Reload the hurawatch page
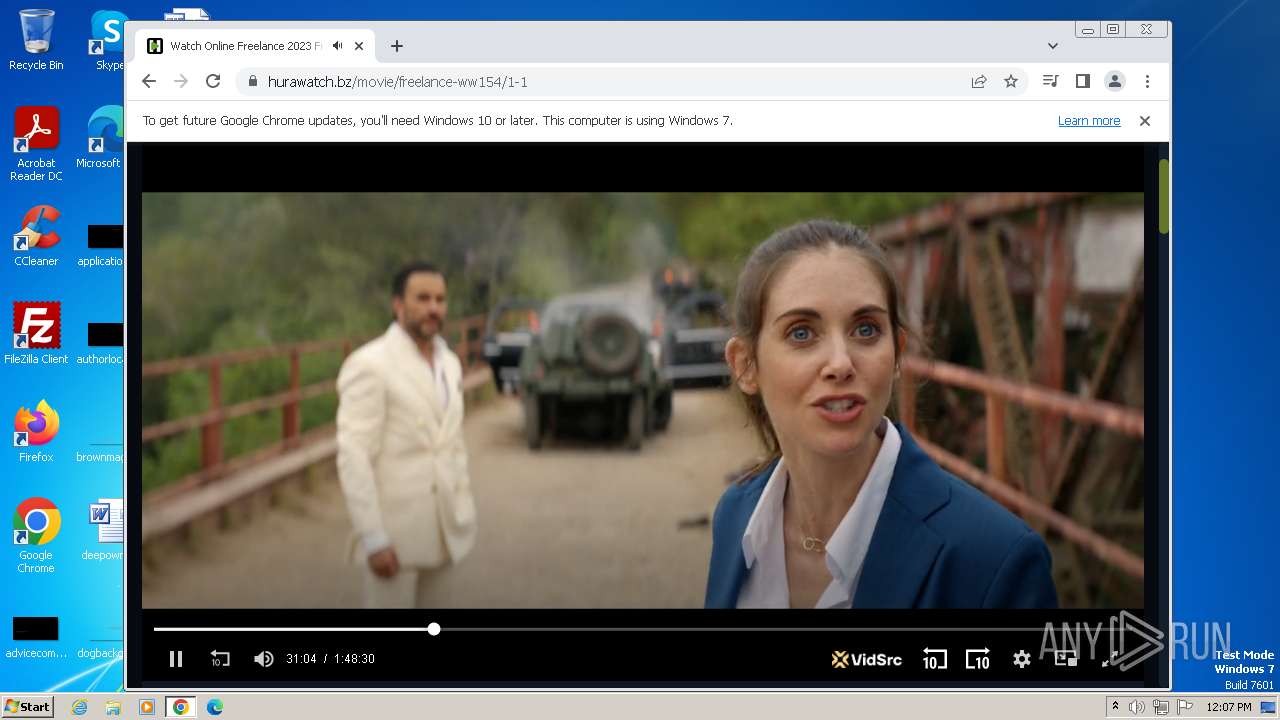Viewport: 1280px width, 720px height. tap(213, 82)
